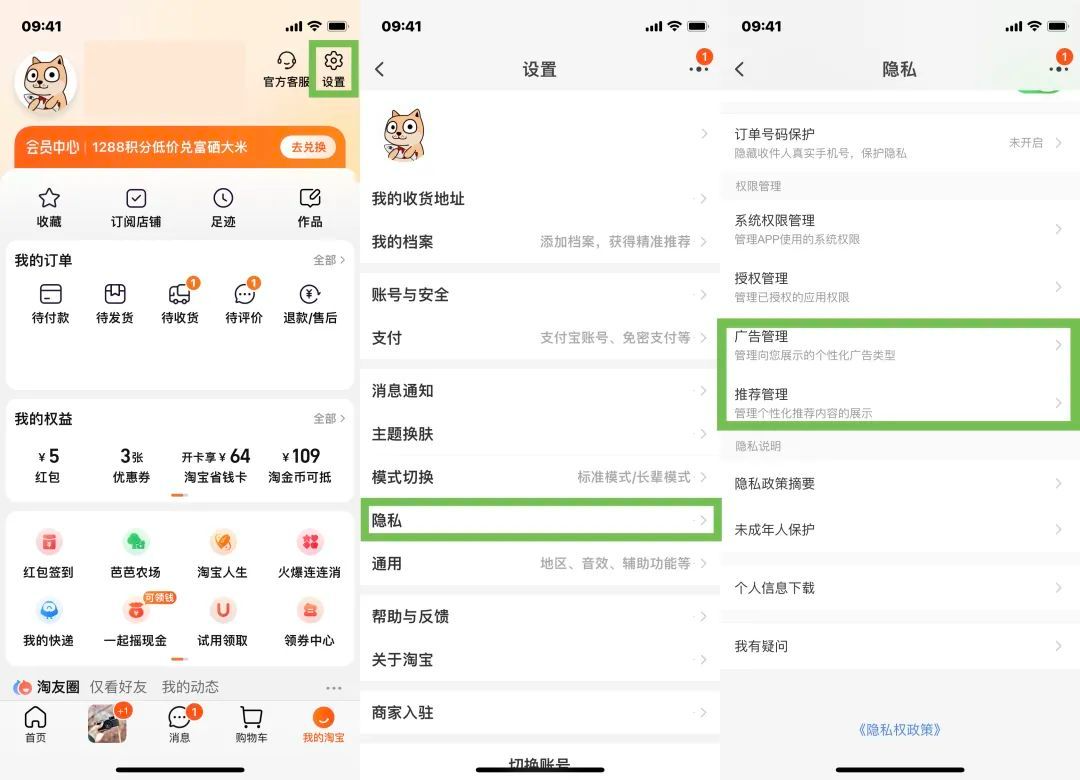Open the 设置 gear icon

click(333, 61)
